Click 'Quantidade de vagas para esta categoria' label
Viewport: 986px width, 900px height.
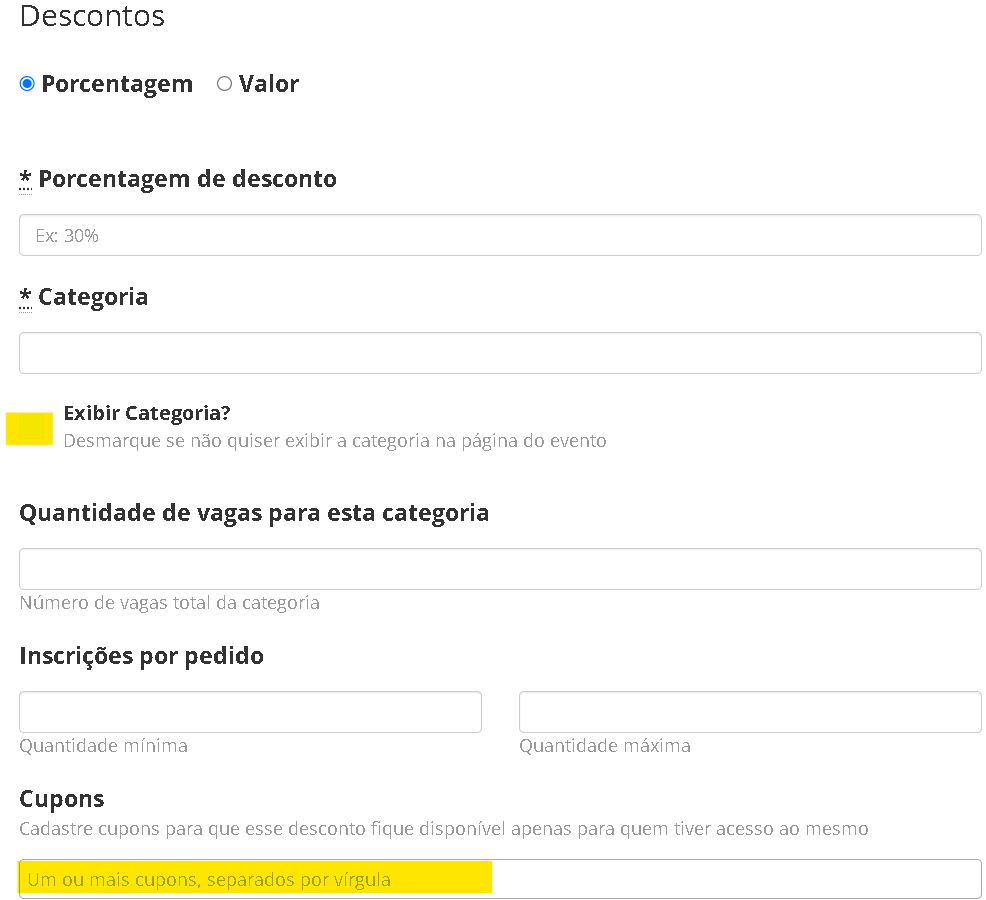click(x=254, y=513)
